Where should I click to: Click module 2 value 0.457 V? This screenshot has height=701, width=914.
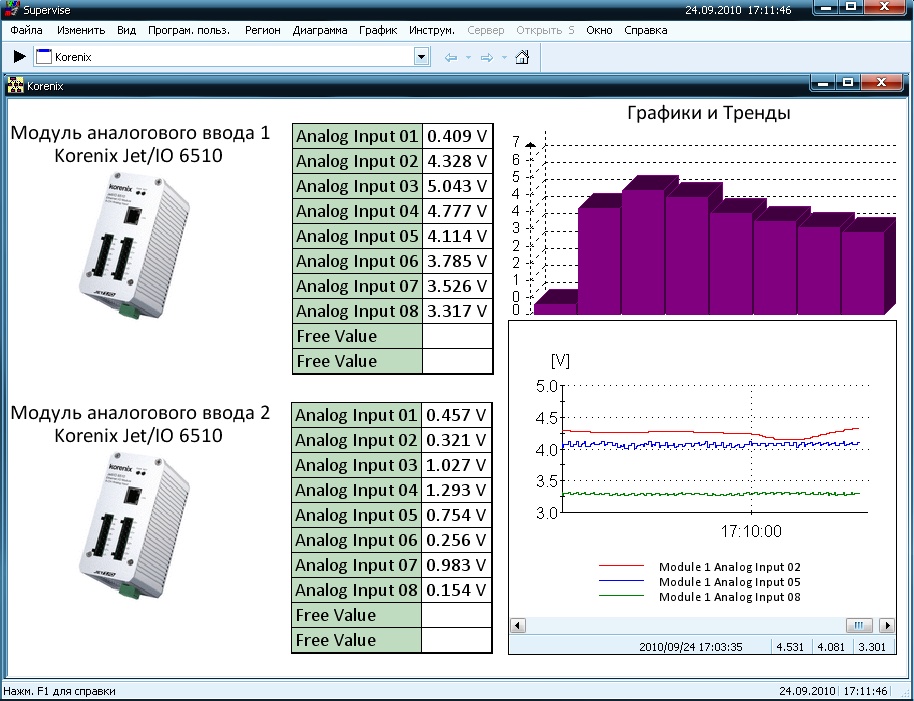(456, 415)
